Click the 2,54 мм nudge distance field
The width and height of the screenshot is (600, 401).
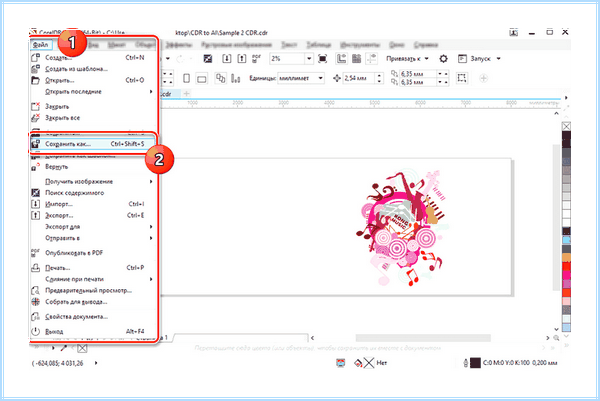click(359, 78)
